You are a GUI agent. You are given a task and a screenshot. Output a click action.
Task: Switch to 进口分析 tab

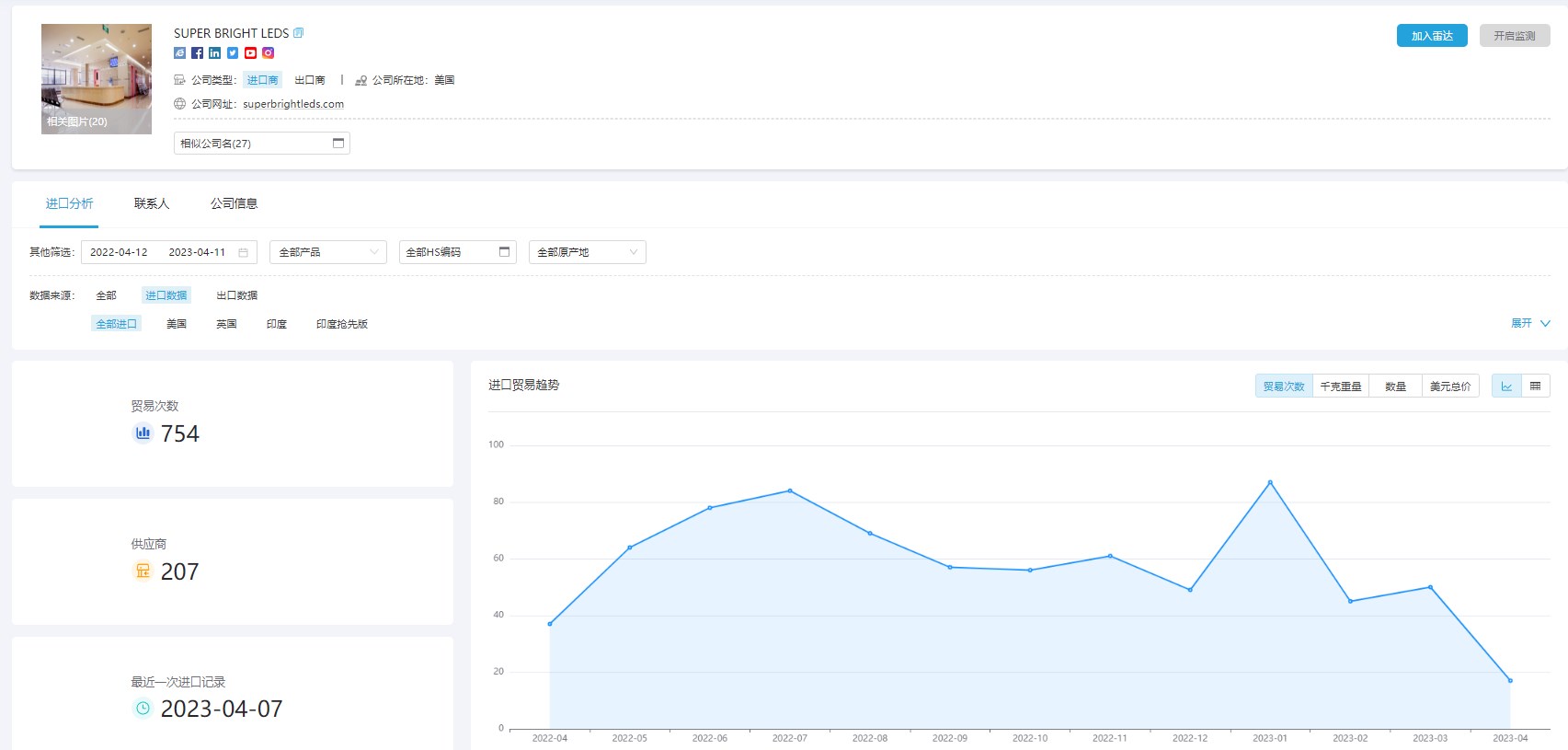69,203
